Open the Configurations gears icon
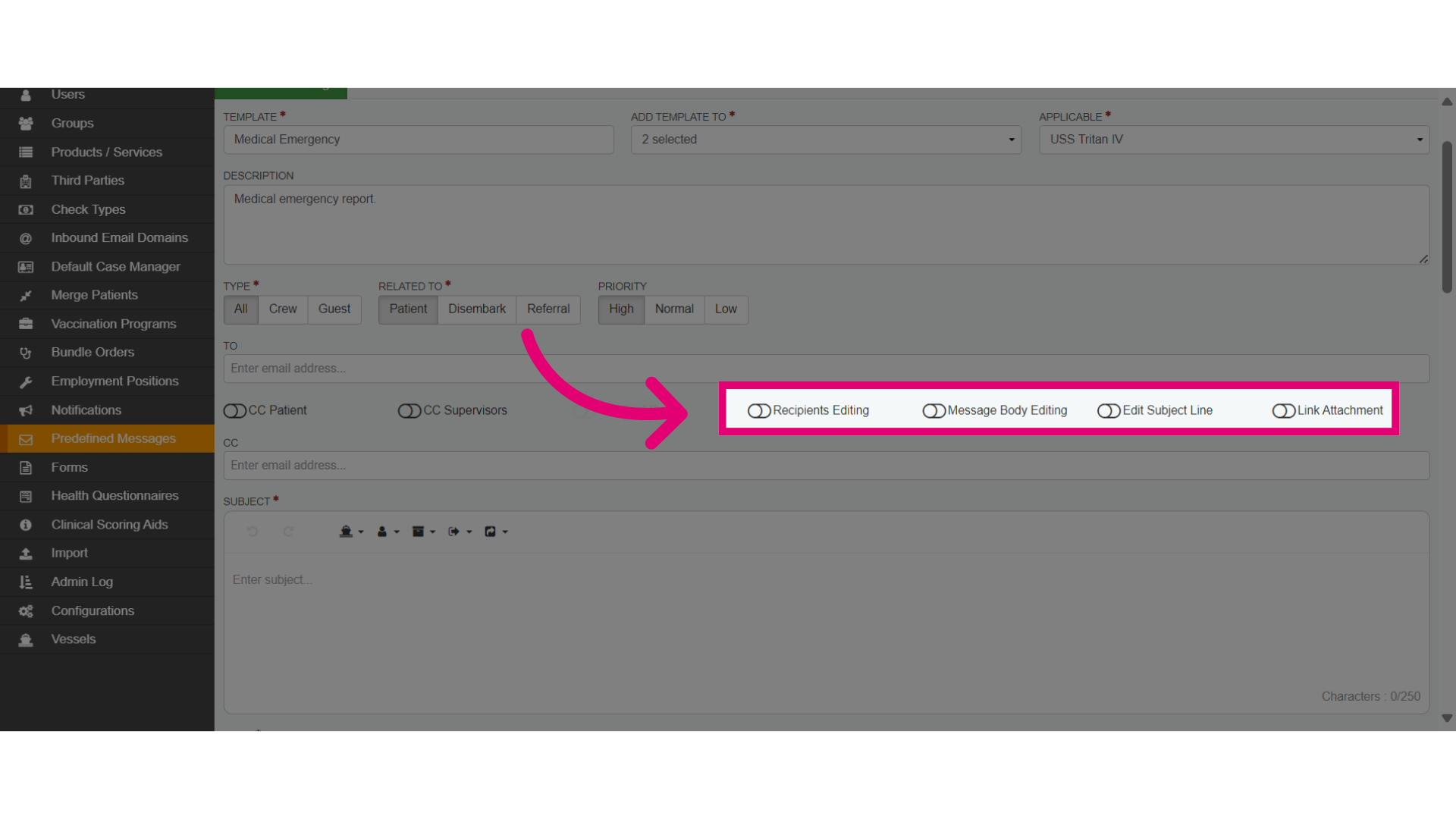Screen dimensions: 1456x819 tap(26, 611)
